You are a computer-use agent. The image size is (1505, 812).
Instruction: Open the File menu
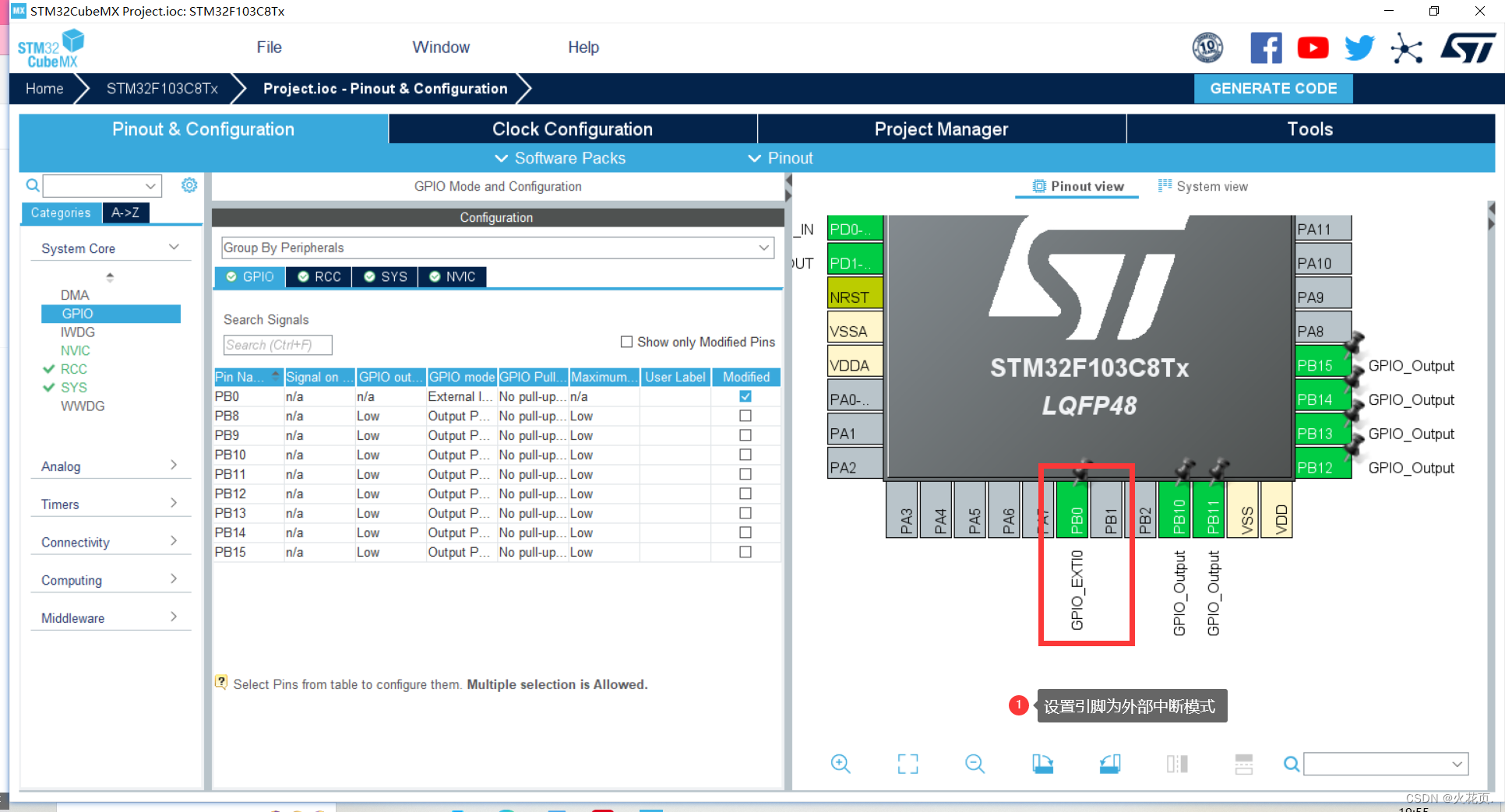coord(269,47)
